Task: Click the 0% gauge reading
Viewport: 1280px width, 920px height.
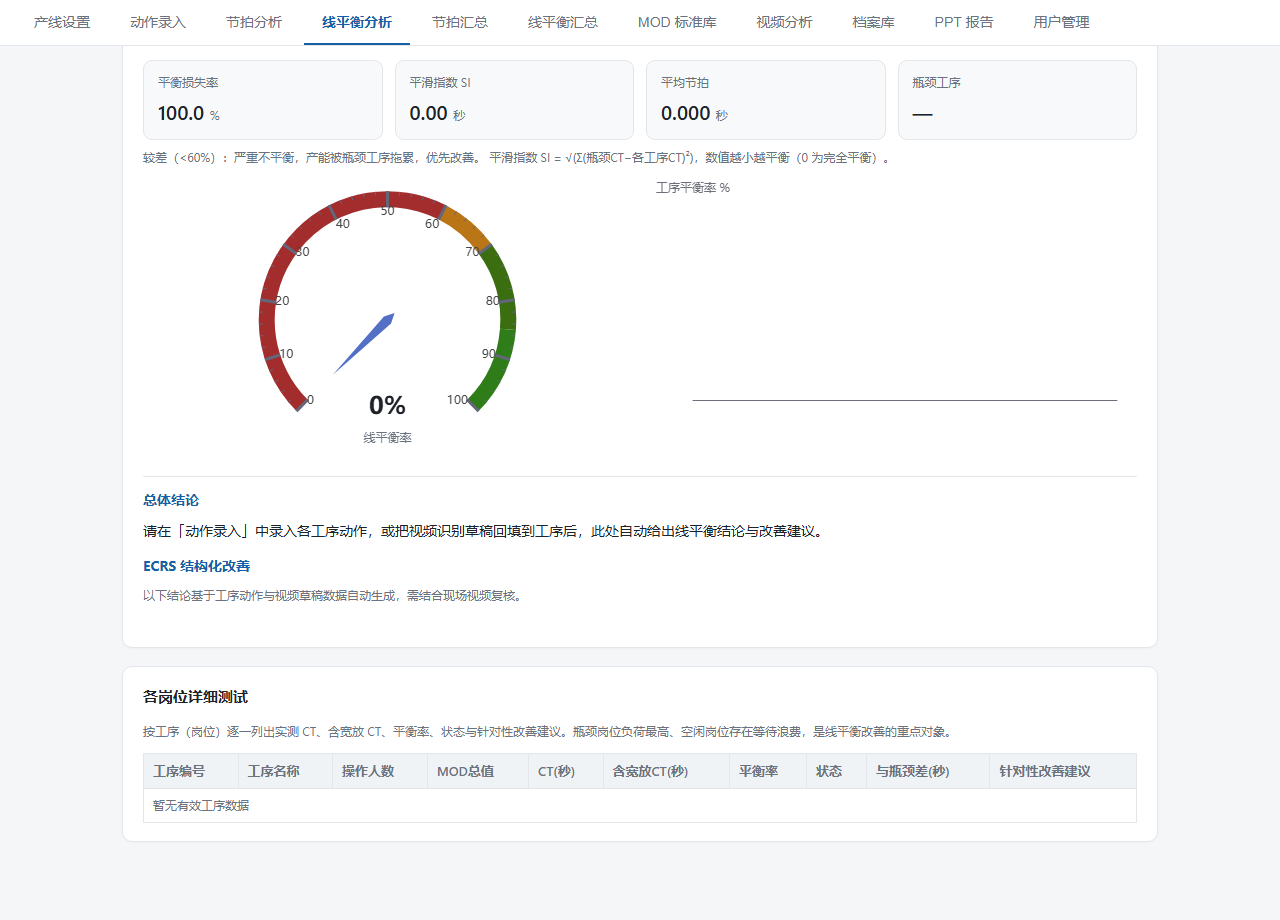Action: click(x=387, y=405)
